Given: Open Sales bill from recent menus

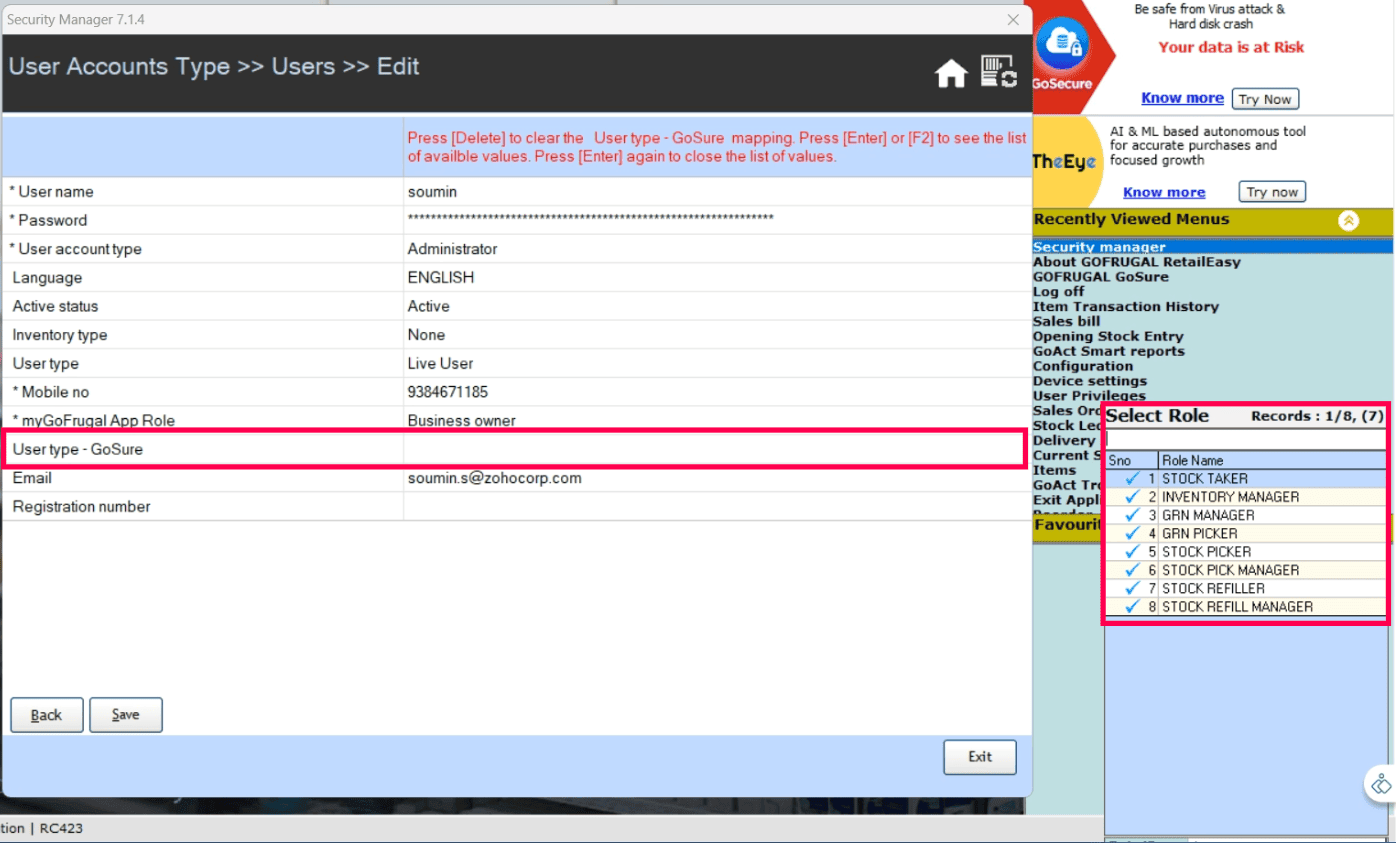Looking at the screenshot, I should pyautogui.click(x=1066, y=321).
